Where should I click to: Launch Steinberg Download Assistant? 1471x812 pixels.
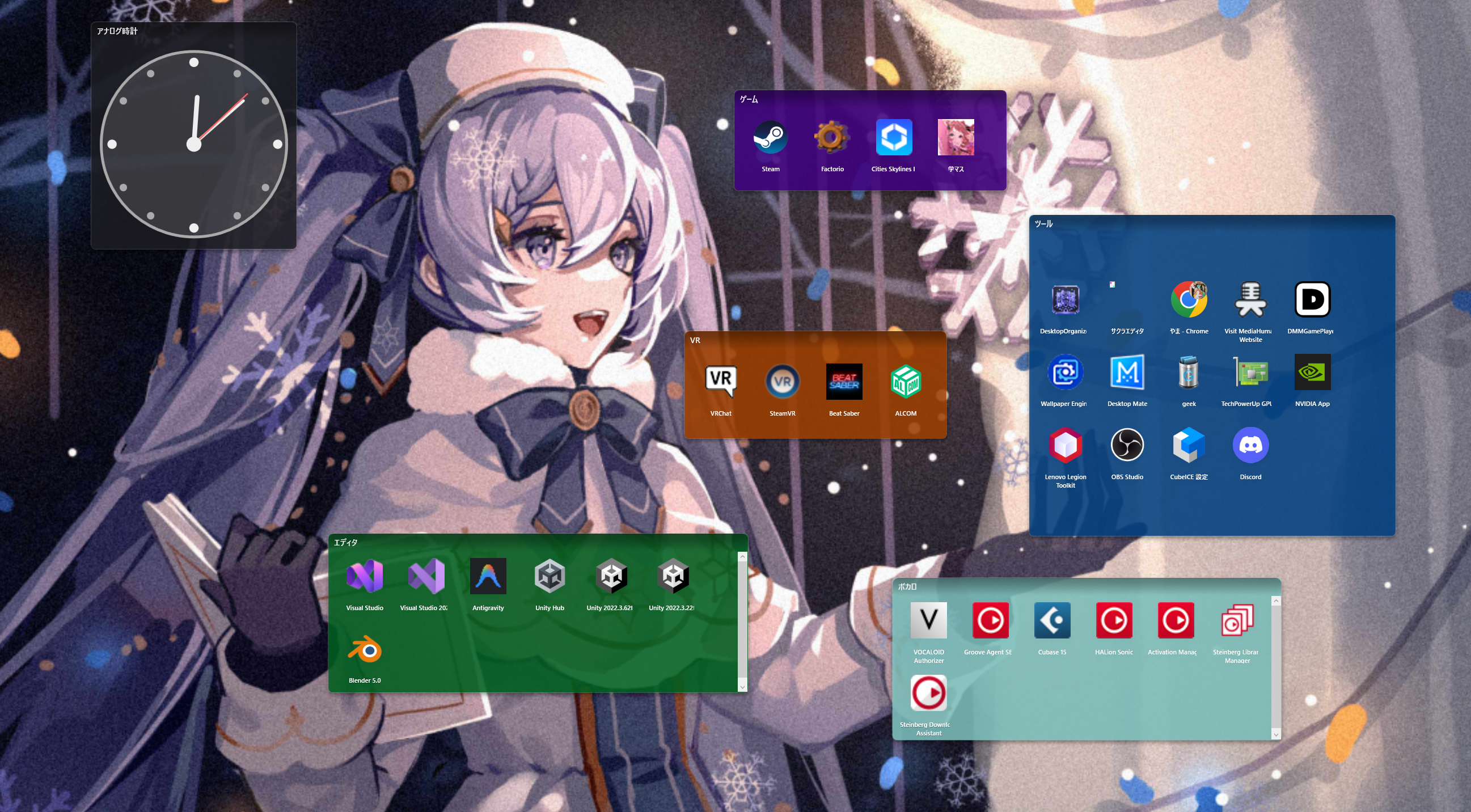[x=928, y=693]
